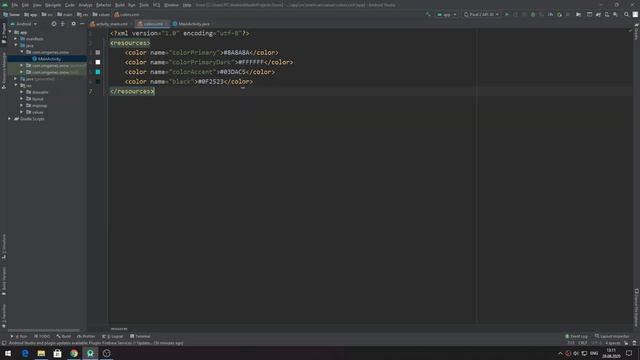
Task: Click the Attach Debugger icon in the toolbar
Action: click(x=559, y=14)
